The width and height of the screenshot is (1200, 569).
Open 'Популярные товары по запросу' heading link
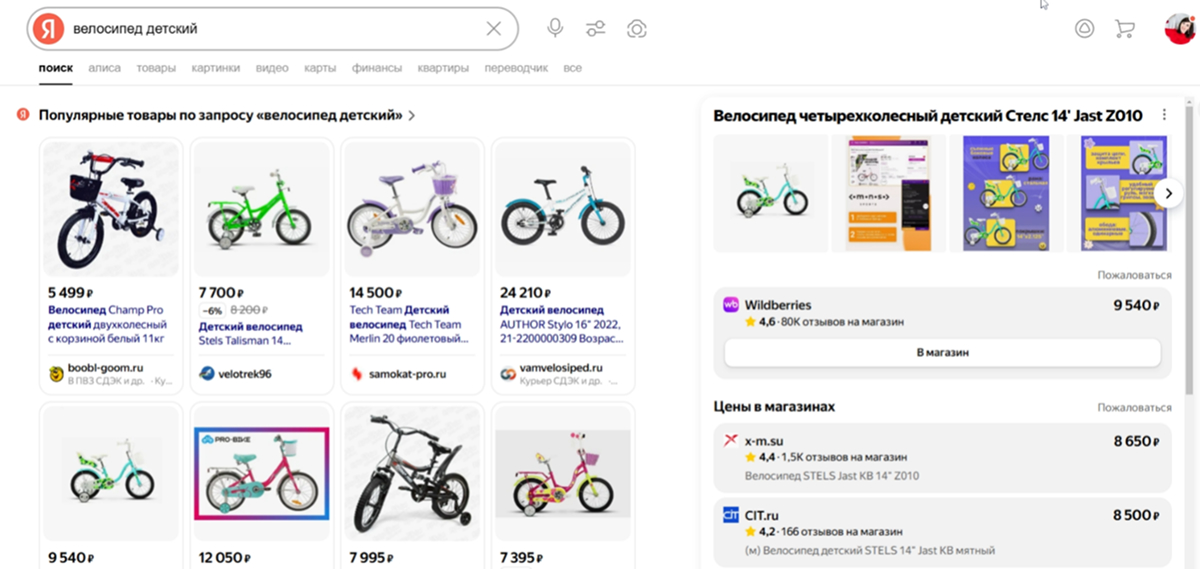221,116
